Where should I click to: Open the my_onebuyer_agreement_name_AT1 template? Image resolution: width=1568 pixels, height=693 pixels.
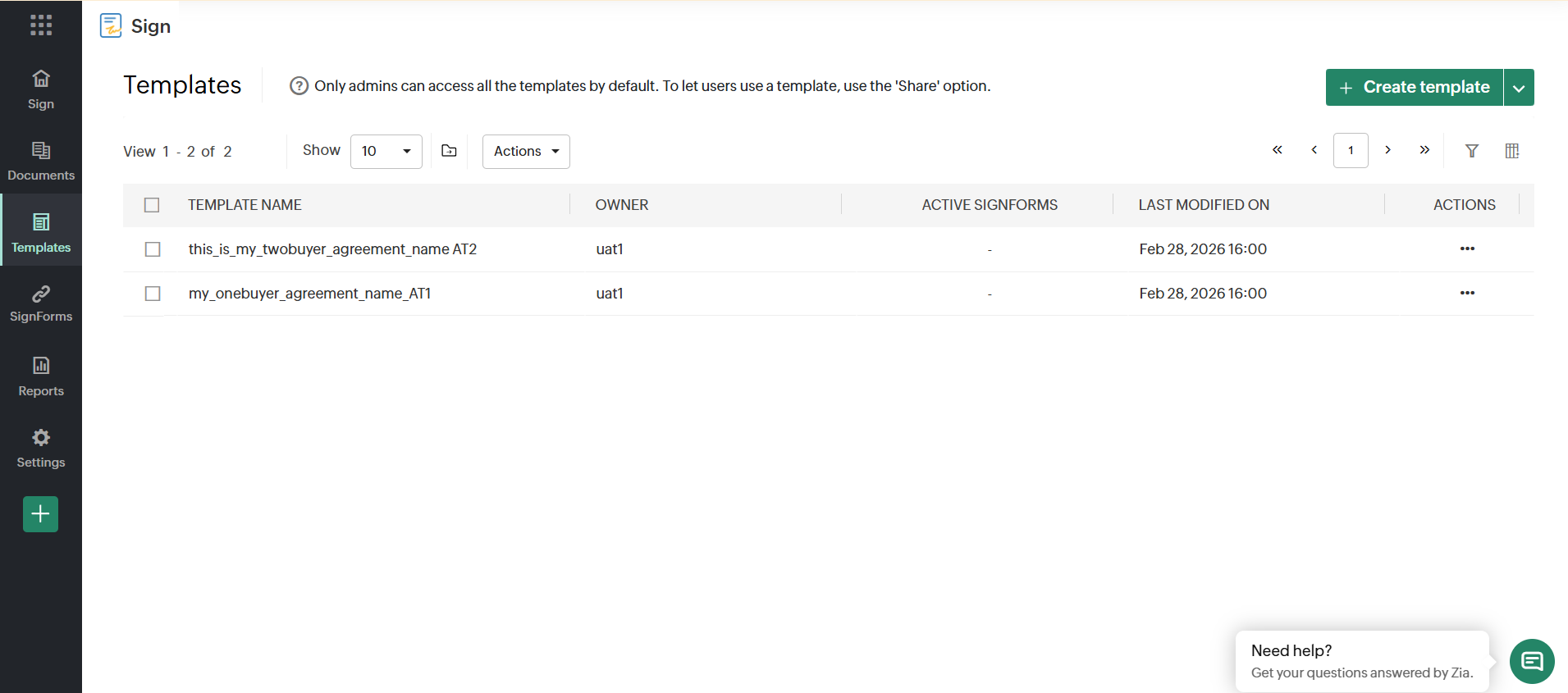pyautogui.click(x=309, y=294)
